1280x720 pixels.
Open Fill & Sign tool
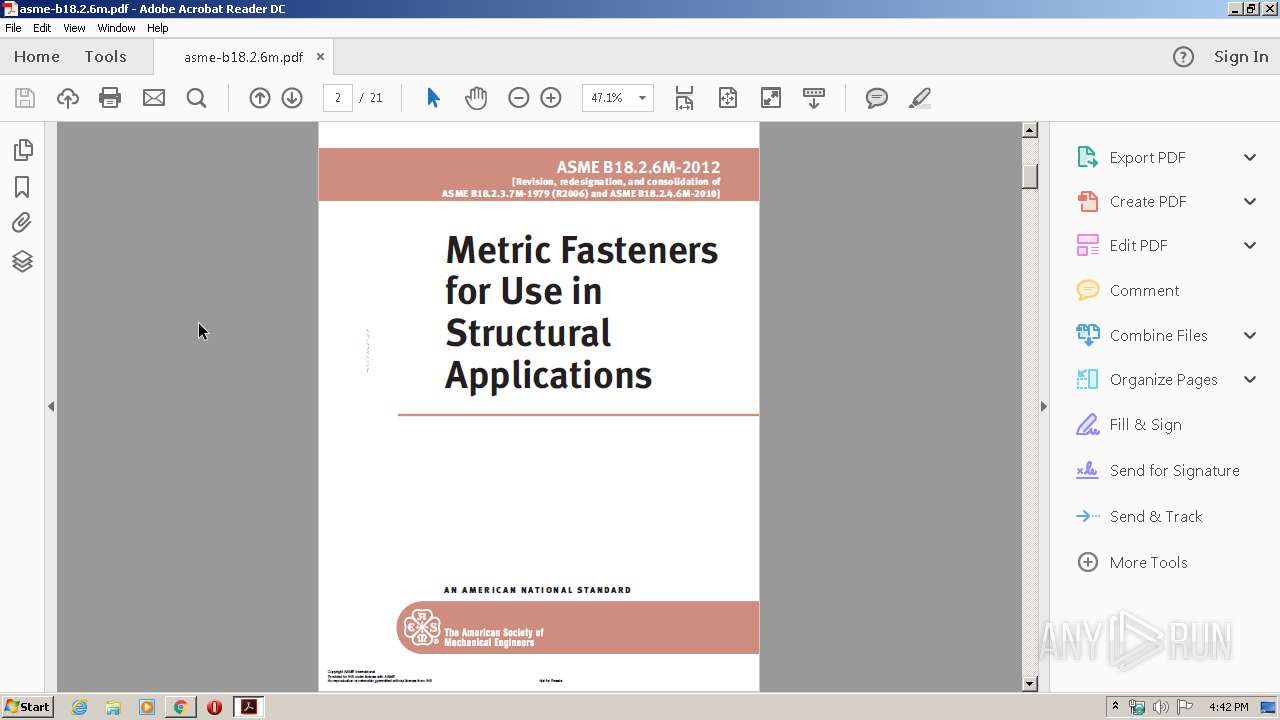pos(1129,424)
